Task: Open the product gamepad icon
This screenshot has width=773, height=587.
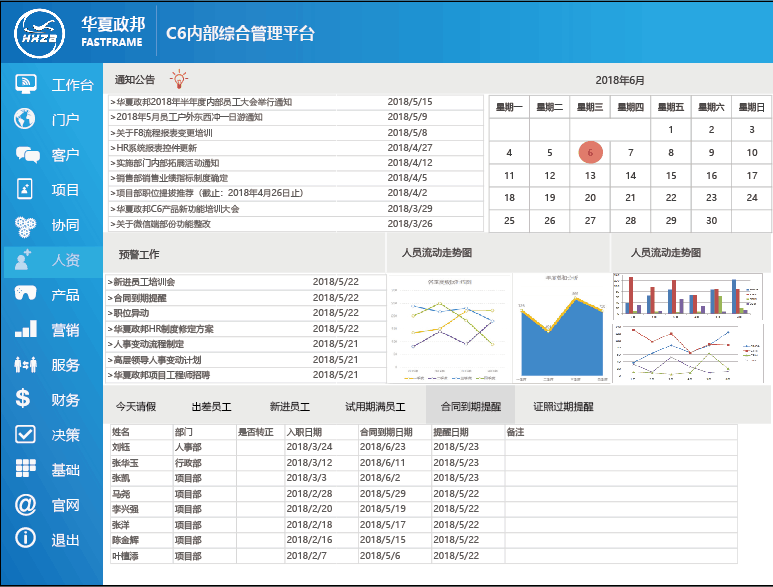Action: point(26,295)
